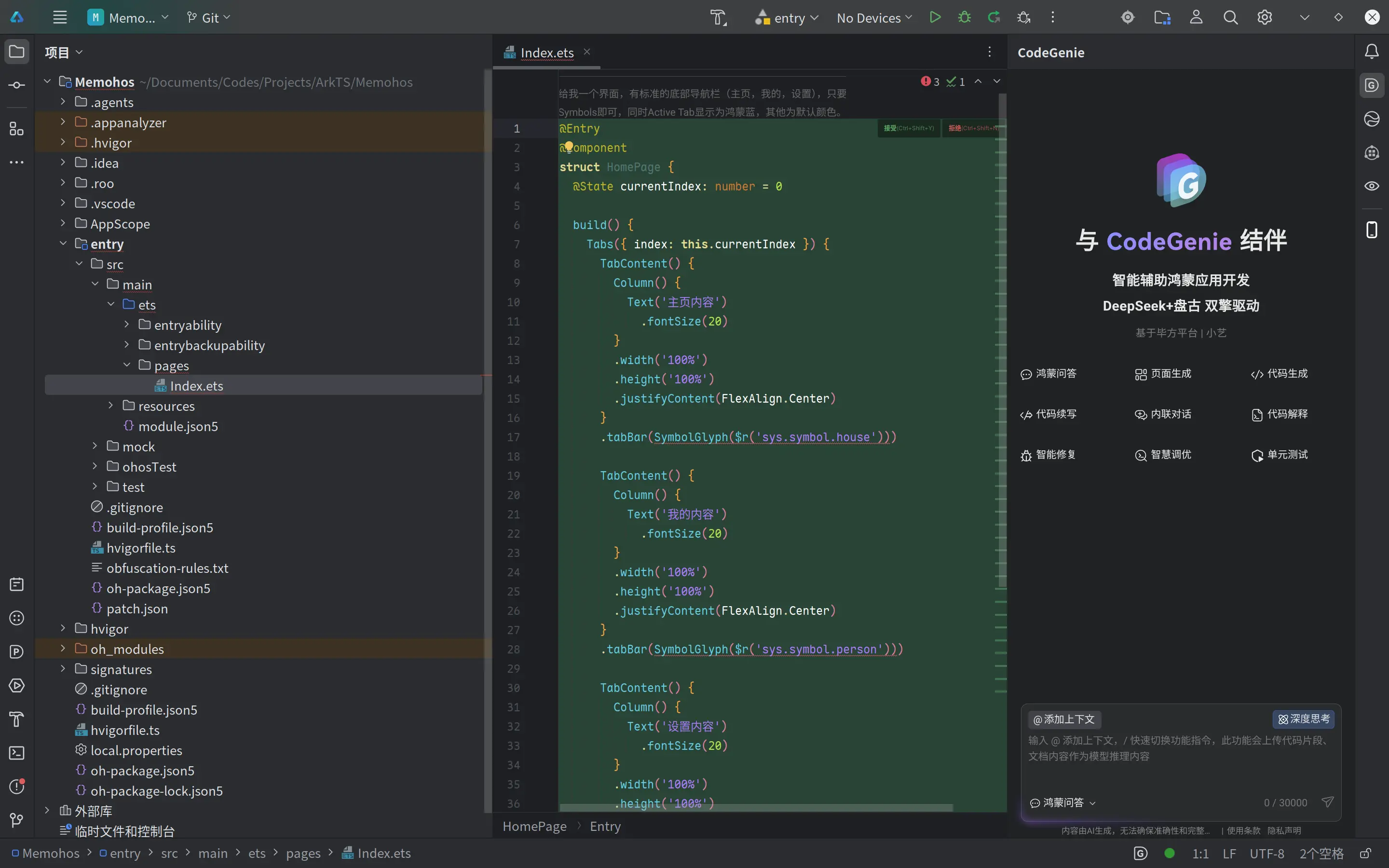Image resolution: width=1389 pixels, height=868 pixels.
Task: Open device phone icon in right sidebar
Action: point(1372,230)
